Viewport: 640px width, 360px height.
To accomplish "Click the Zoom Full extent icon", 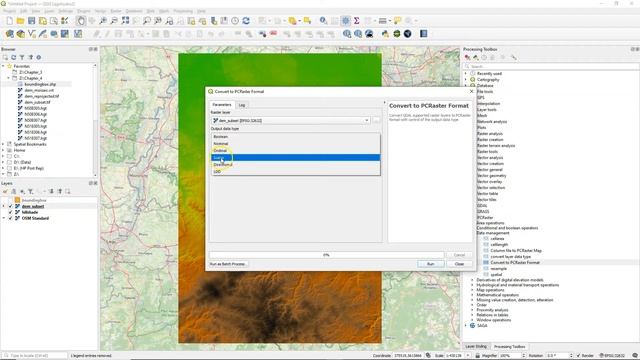I will [x=125, y=21].
